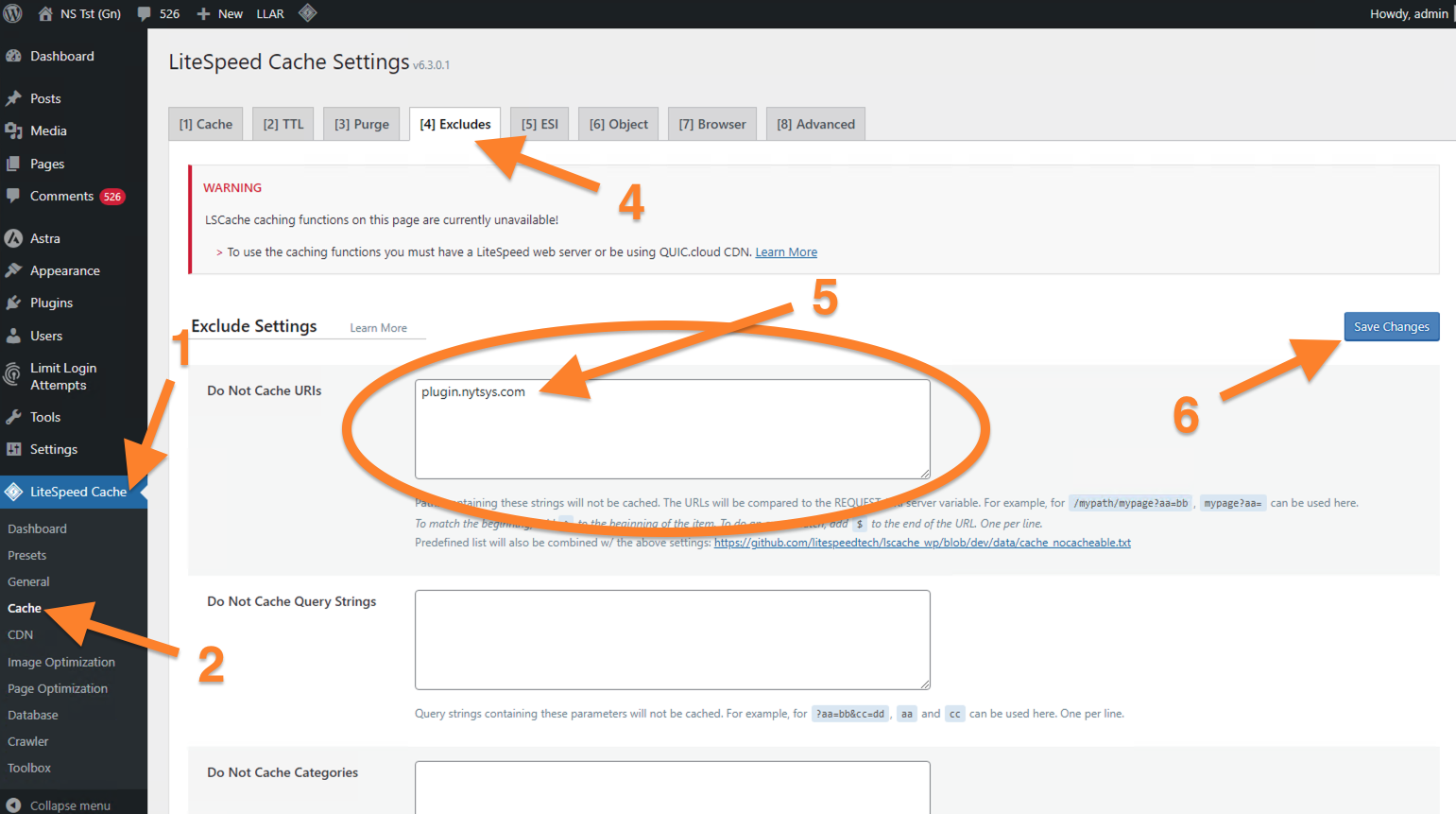The width and height of the screenshot is (1456, 814).
Task: Click into Do Not Cache Categories textarea
Action: coord(673,788)
